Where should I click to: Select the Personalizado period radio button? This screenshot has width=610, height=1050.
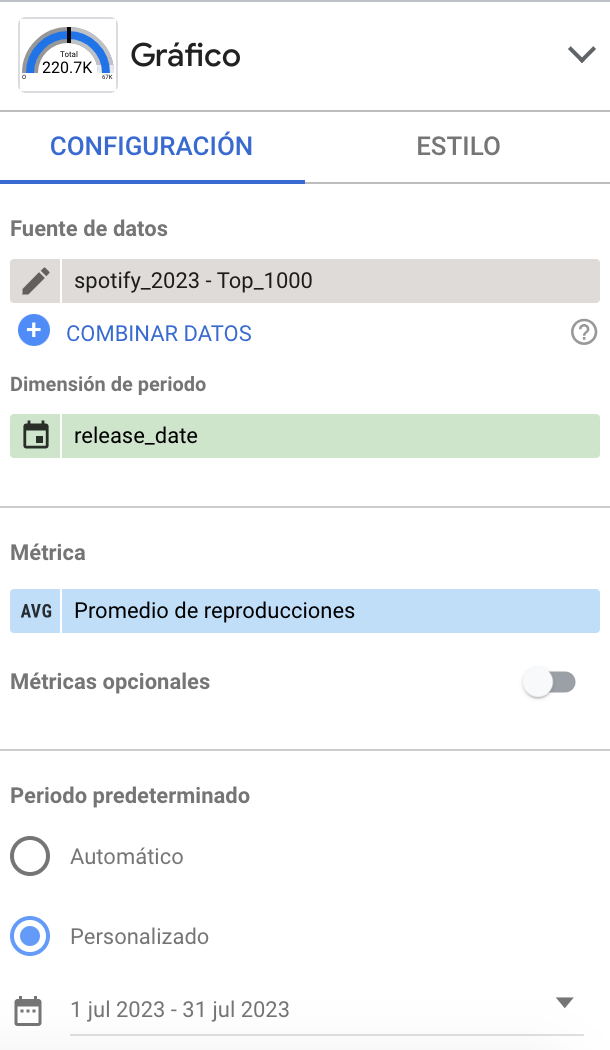(x=30, y=937)
